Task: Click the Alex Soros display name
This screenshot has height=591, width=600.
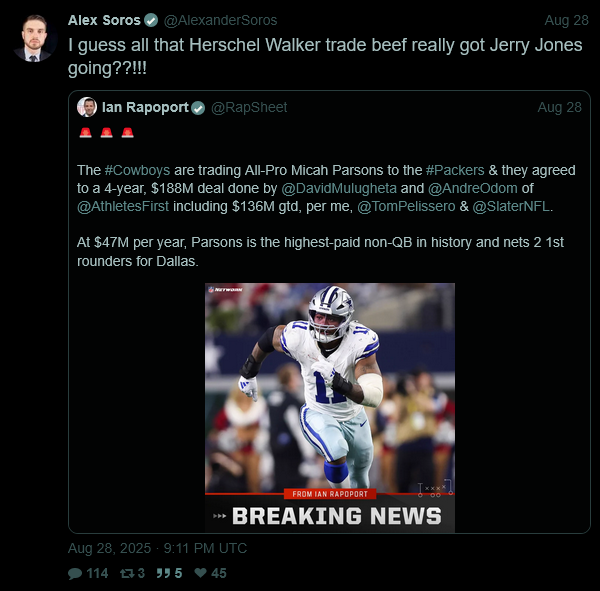Action: tap(104, 20)
